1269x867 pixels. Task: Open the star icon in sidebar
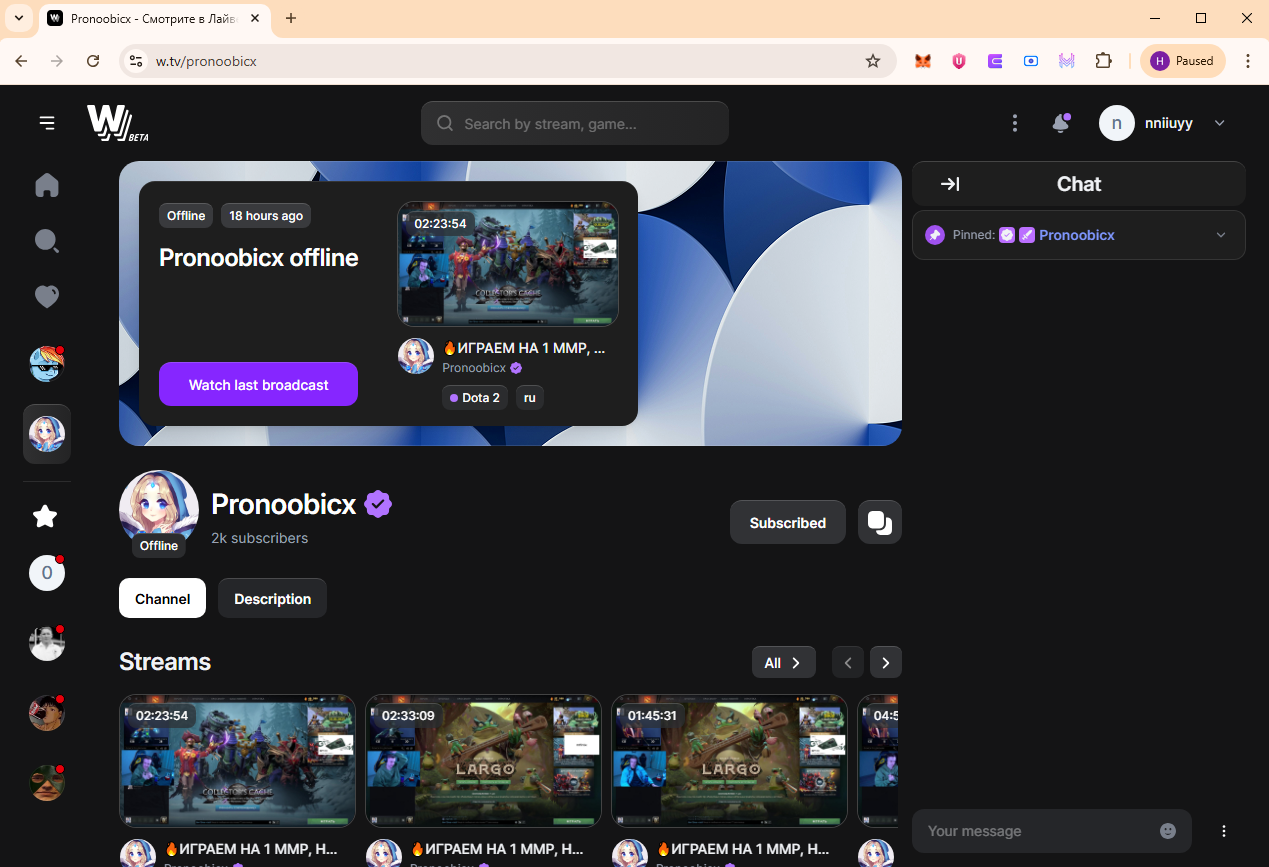click(45, 516)
